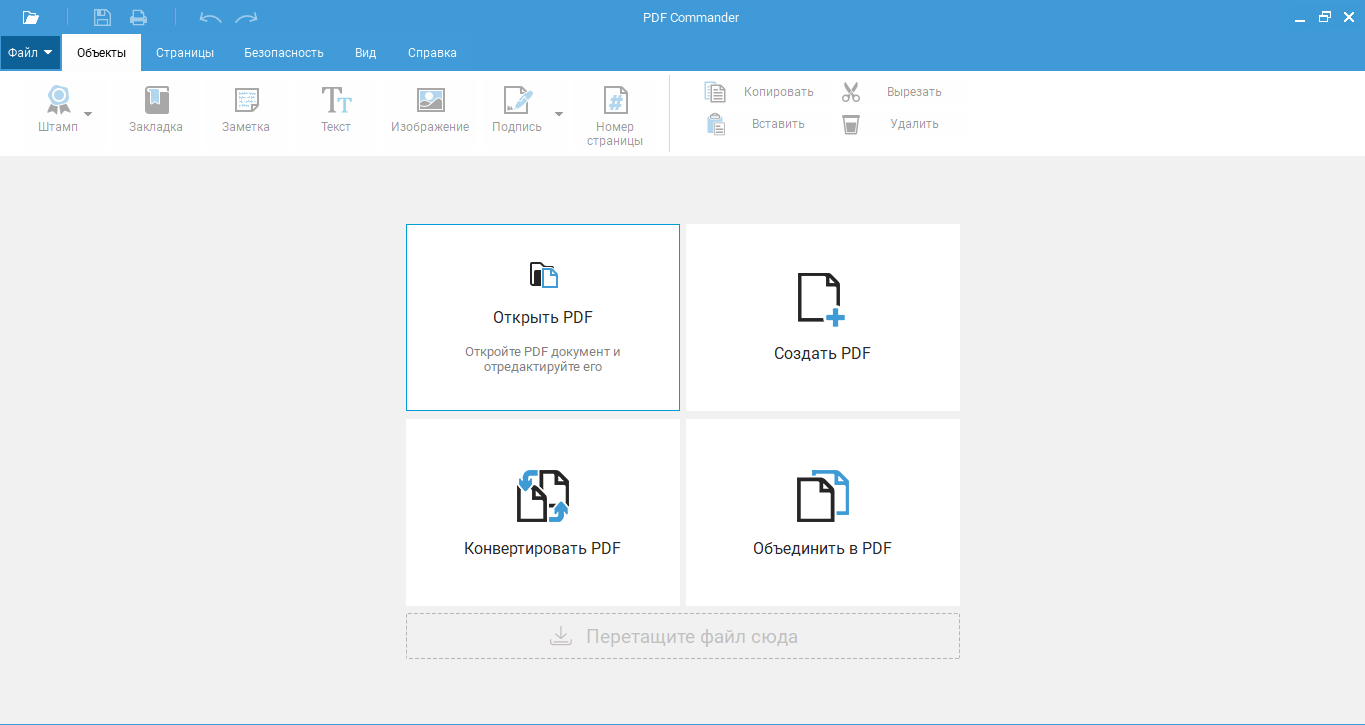The image size is (1365, 725).
Task: Click the Перетащите файл сюда drop zone
Action: tap(683, 636)
